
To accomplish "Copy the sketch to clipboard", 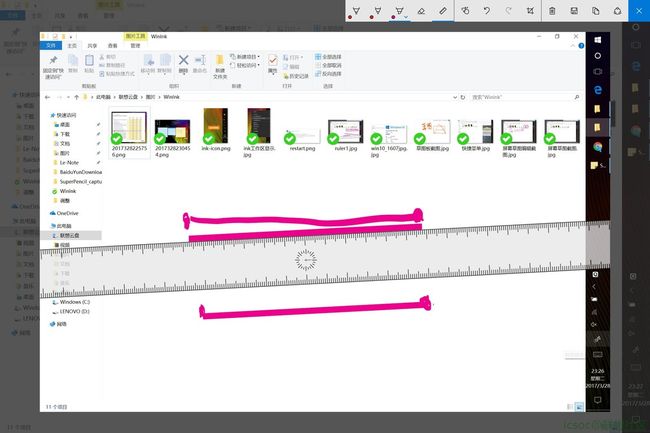I will tap(596, 11).
